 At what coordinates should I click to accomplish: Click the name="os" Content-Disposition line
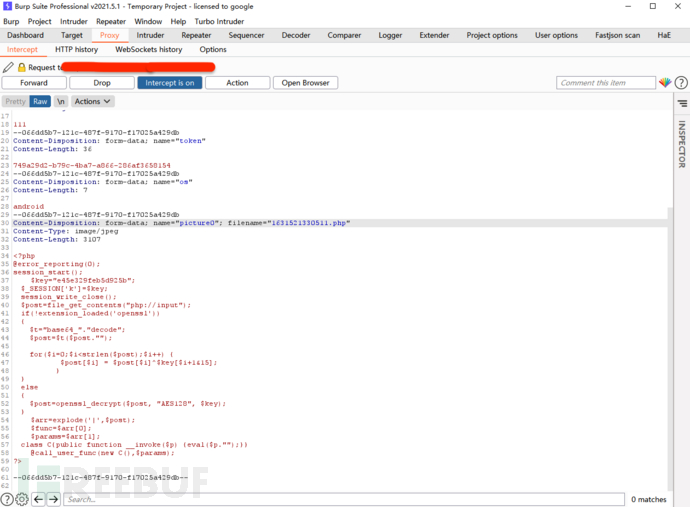tap(103, 182)
